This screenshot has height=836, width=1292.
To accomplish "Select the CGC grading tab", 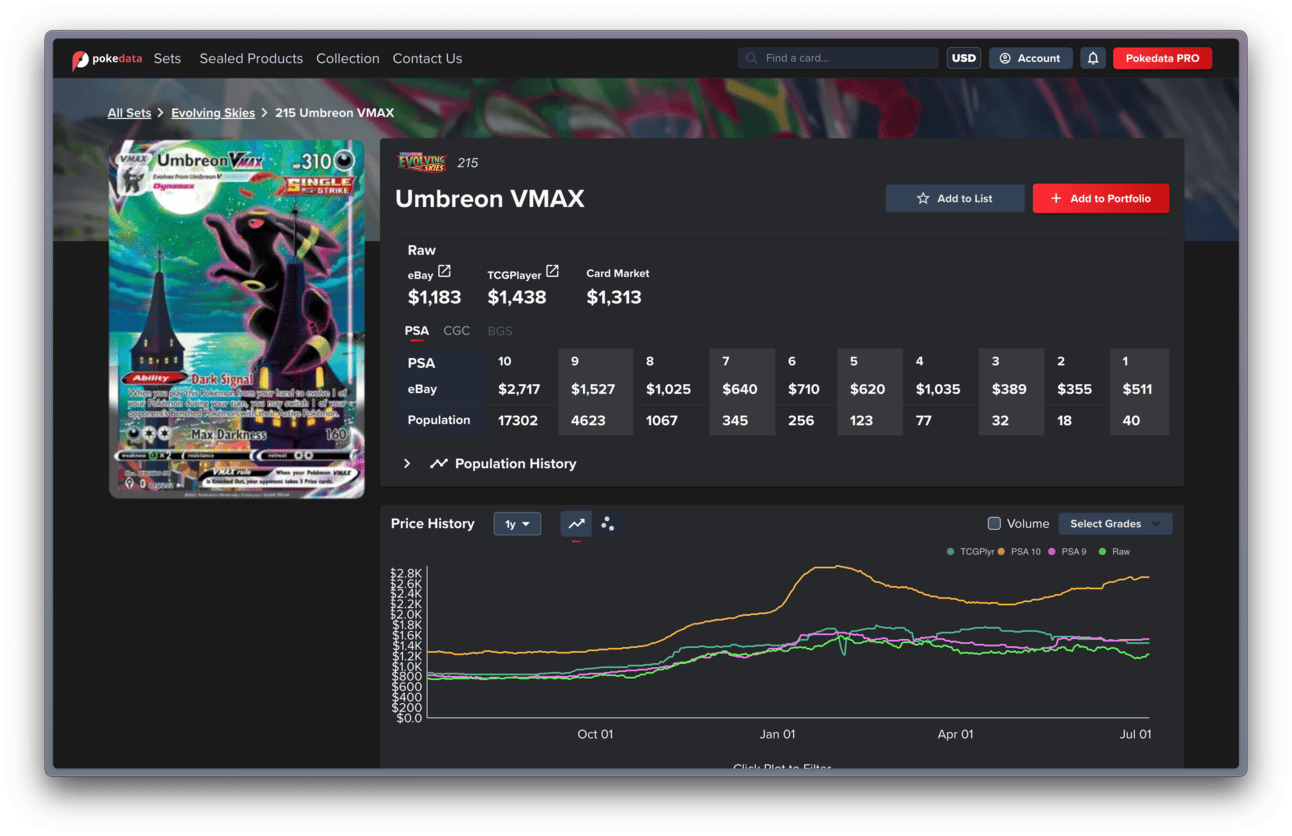I will pyautogui.click(x=457, y=331).
